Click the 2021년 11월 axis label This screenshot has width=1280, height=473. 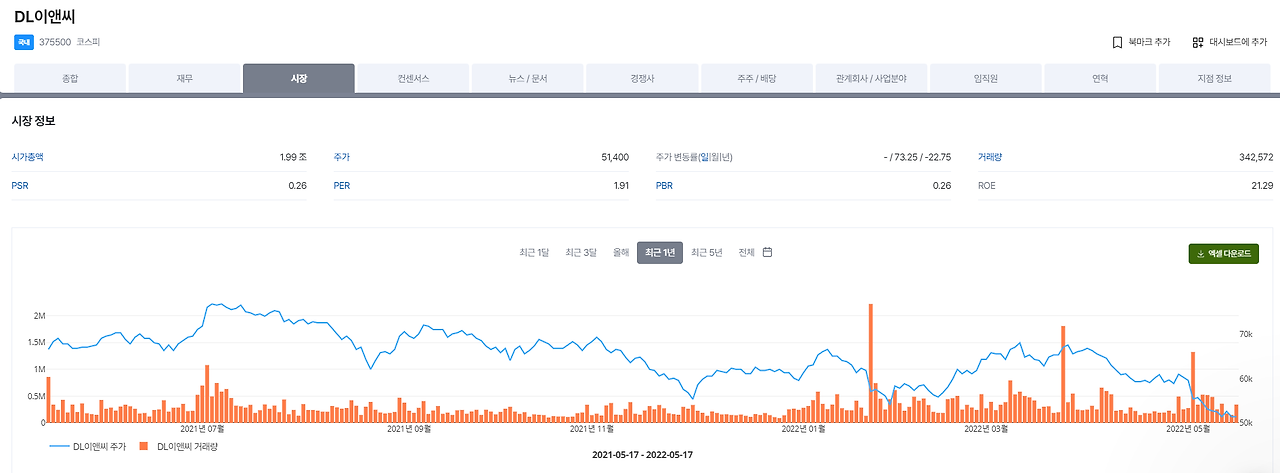click(x=591, y=429)
